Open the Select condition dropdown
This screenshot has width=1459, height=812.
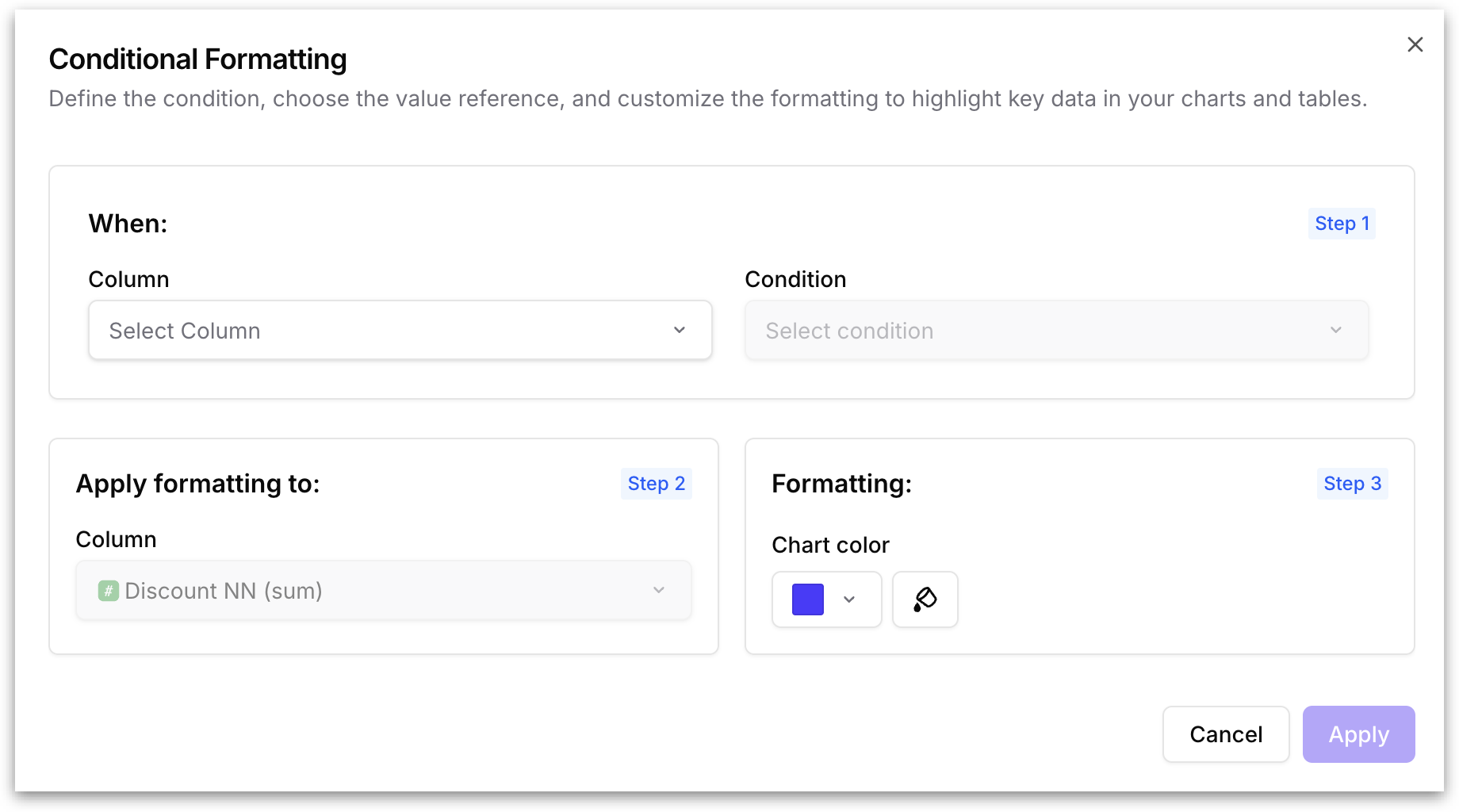pyautogui.click(x=1056, y=330)
